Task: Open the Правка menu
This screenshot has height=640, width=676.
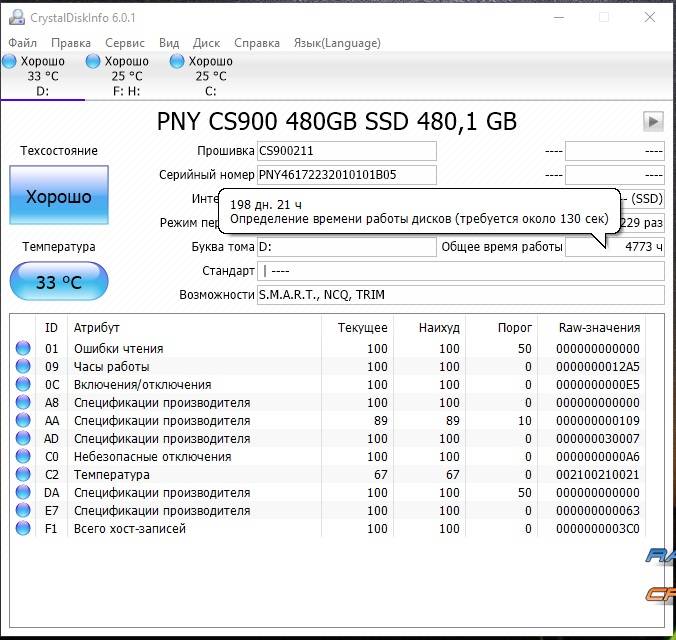Action: click(x=71, y=43)
